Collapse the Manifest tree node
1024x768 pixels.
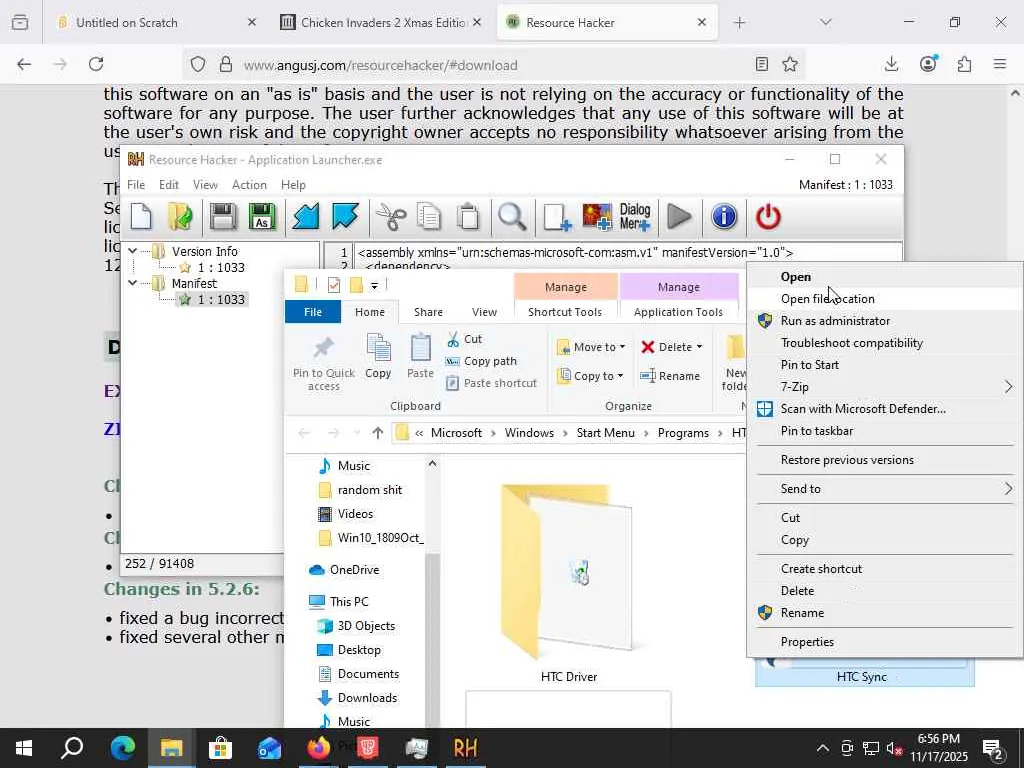tap(133, 283)
